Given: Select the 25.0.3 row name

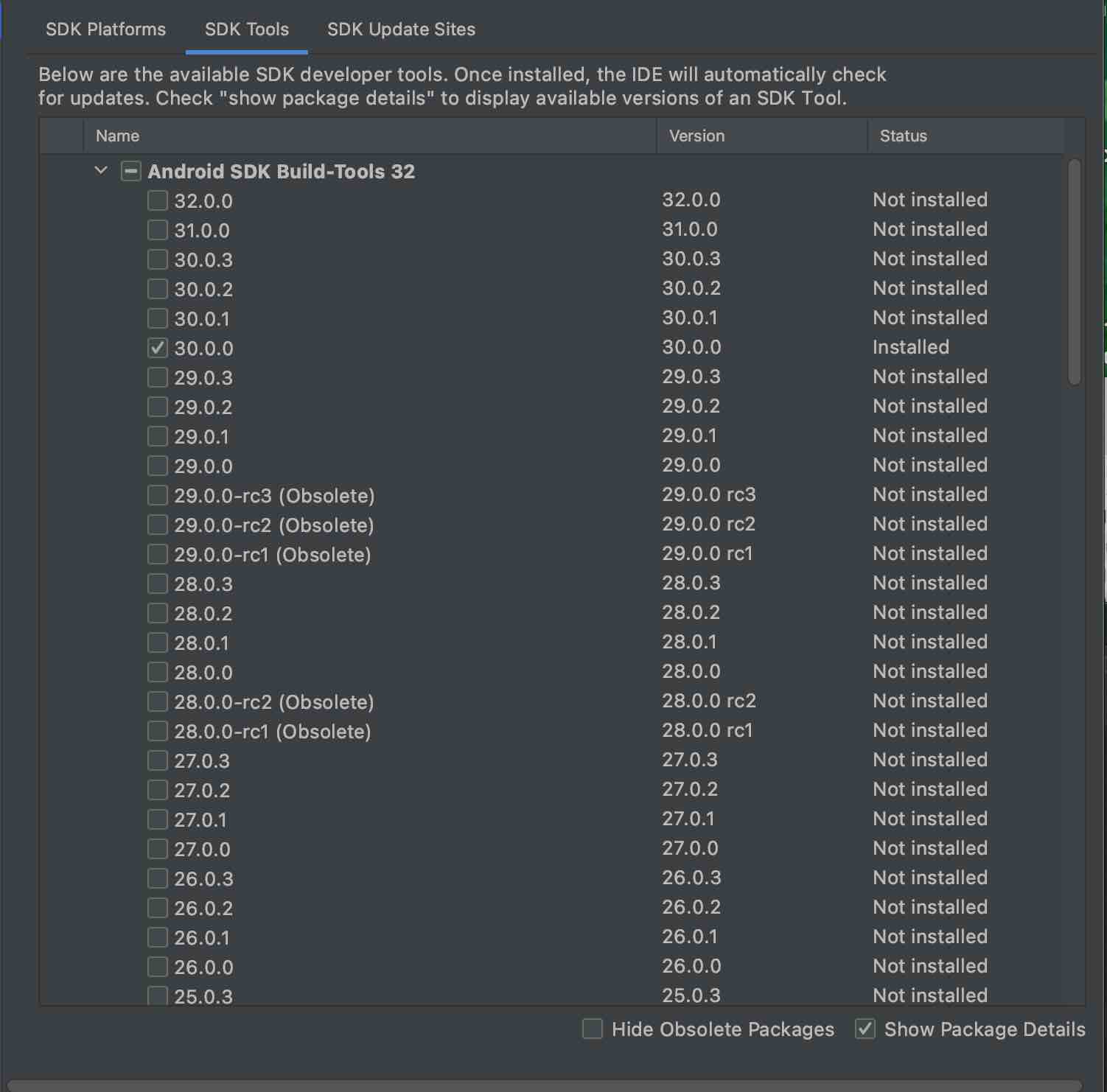Looking at the screenshot, I should [203, 996].
